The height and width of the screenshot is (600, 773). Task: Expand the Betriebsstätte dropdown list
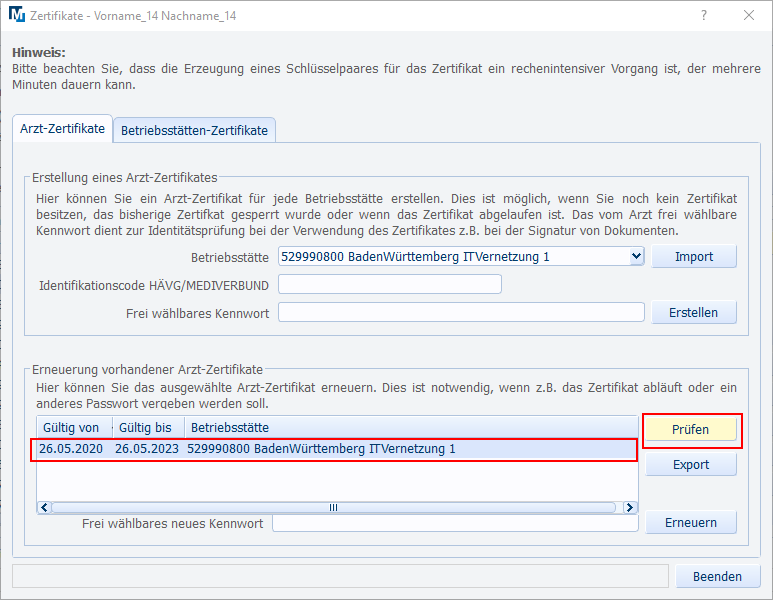tap(636, 257)
